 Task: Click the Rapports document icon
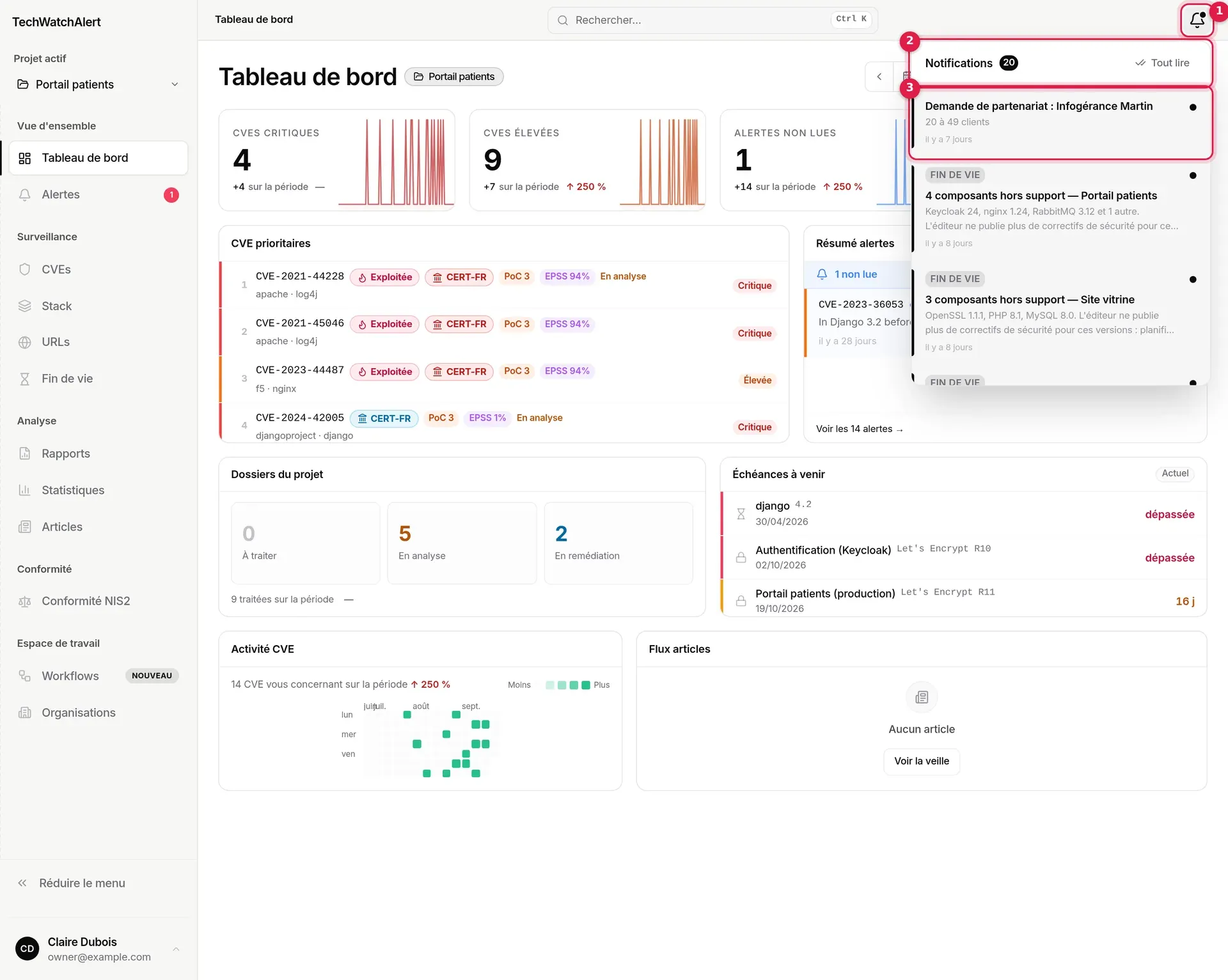click(25, 453)
